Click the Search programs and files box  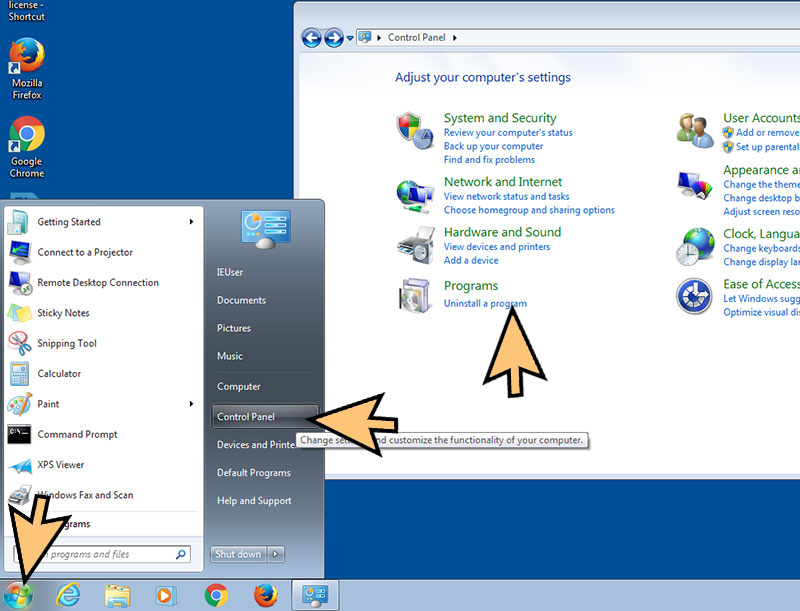(95, 554)
